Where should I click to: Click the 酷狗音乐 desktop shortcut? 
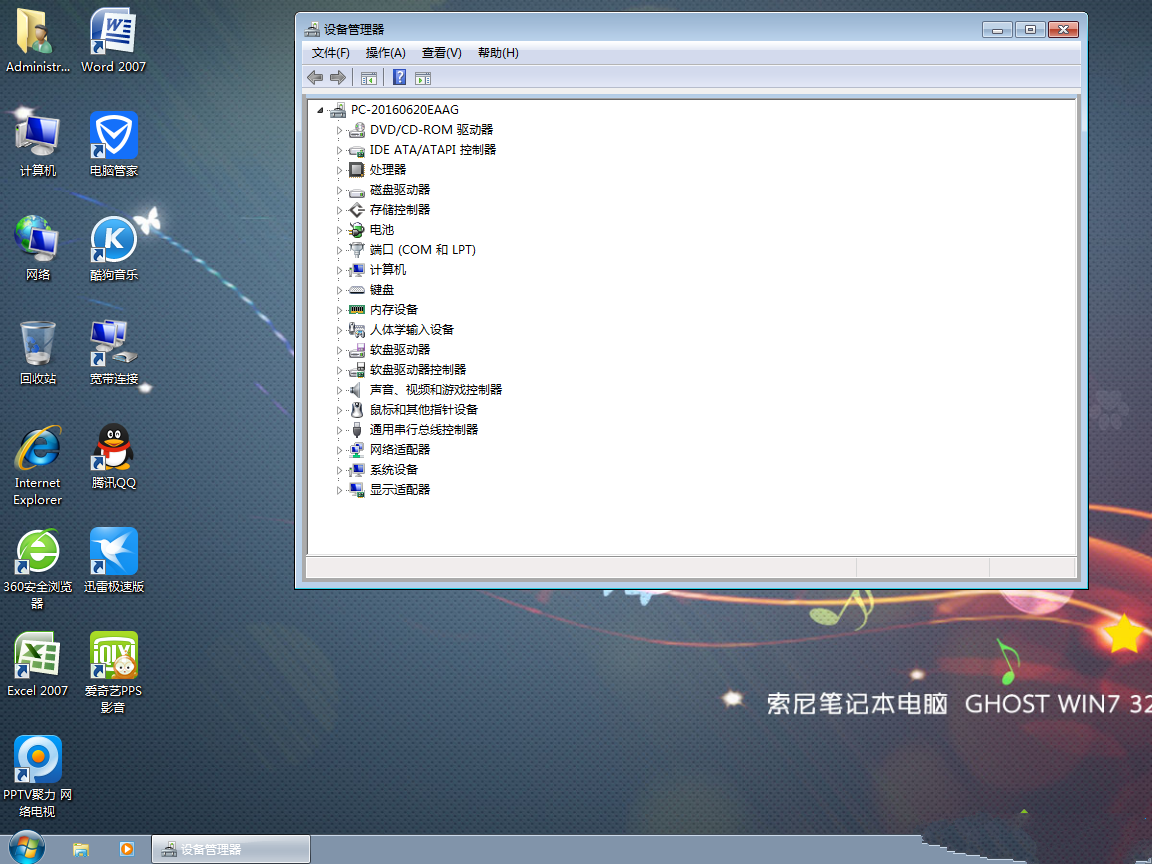point(114,249)
